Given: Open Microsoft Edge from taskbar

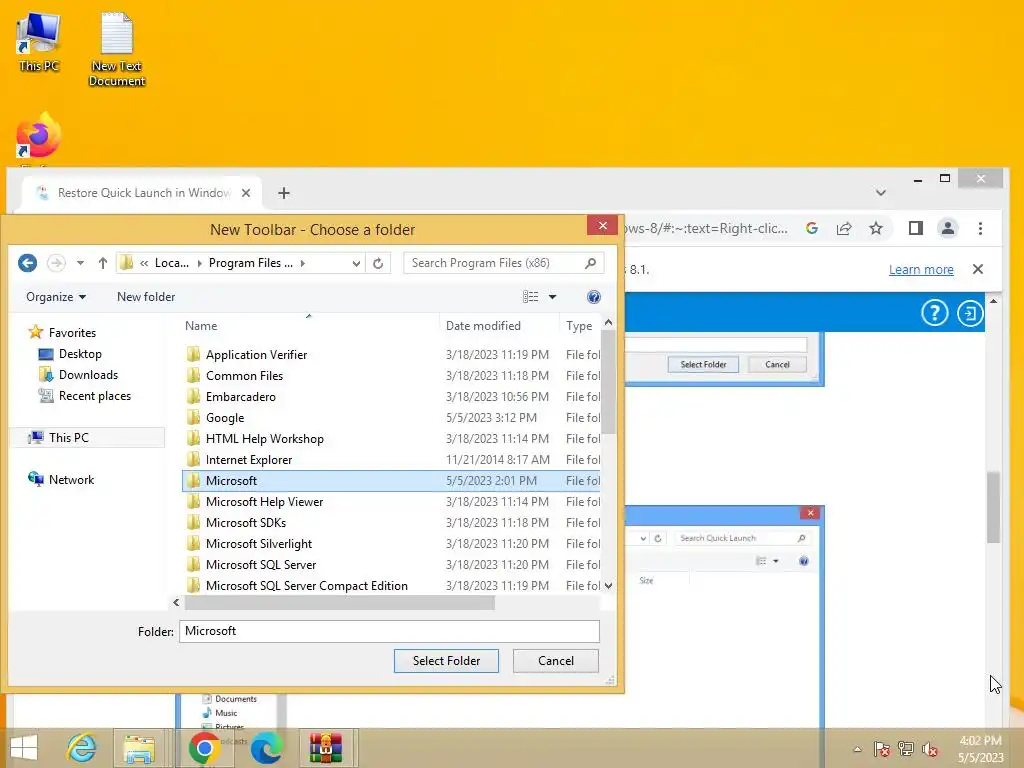Looking at the screenshot, I should click(x=266, y=748).
